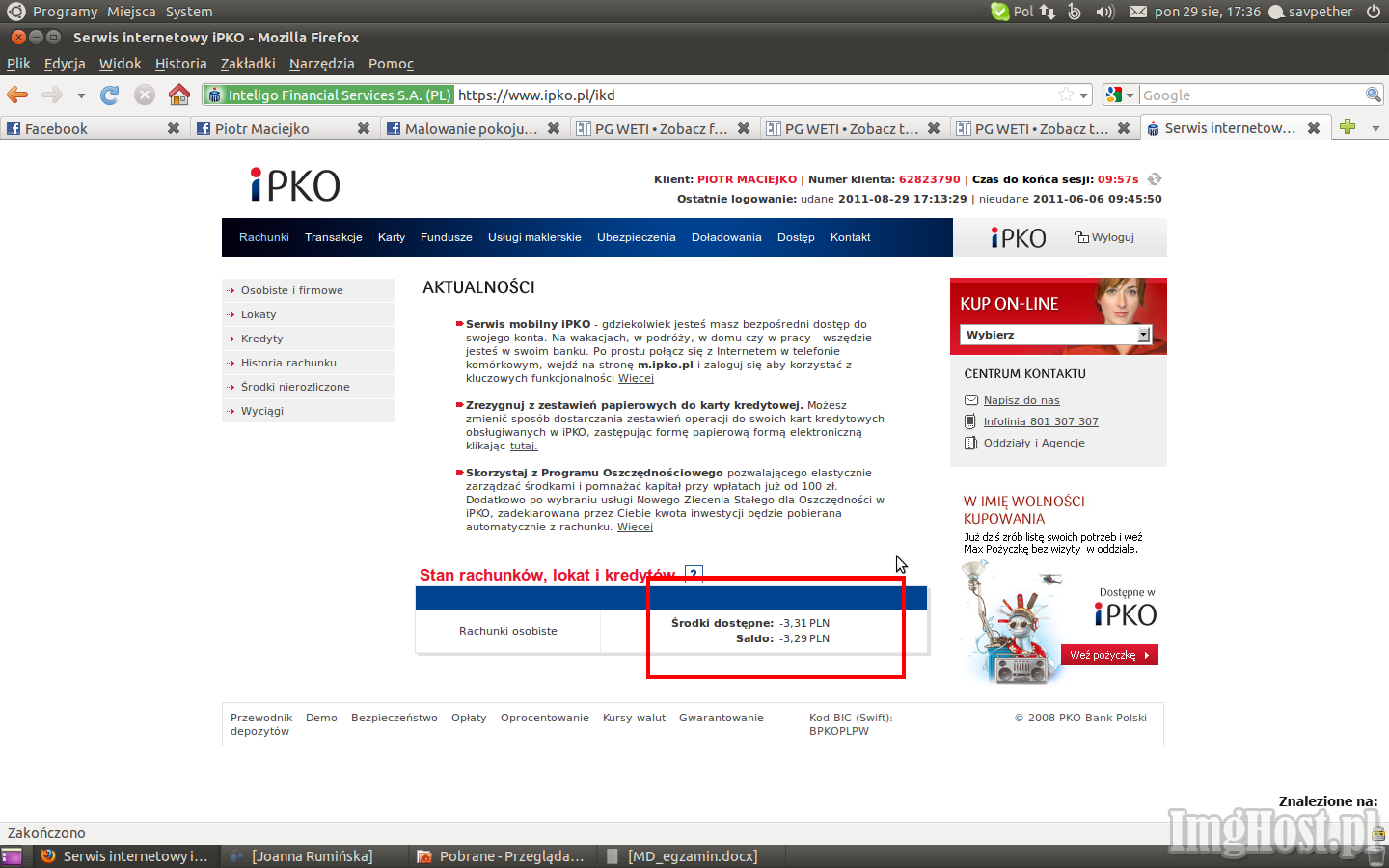This screenshot has height=868, width=1389.
Task: Open the Historia menu
Action: click(181, 64)
